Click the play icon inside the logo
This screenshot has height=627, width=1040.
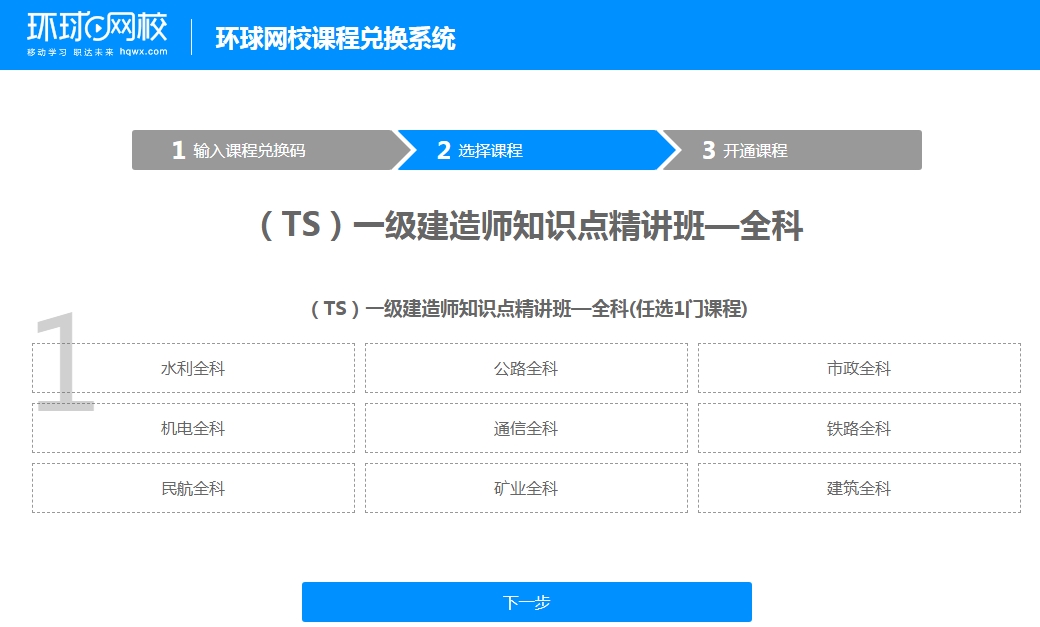click(x=98, y=29)
